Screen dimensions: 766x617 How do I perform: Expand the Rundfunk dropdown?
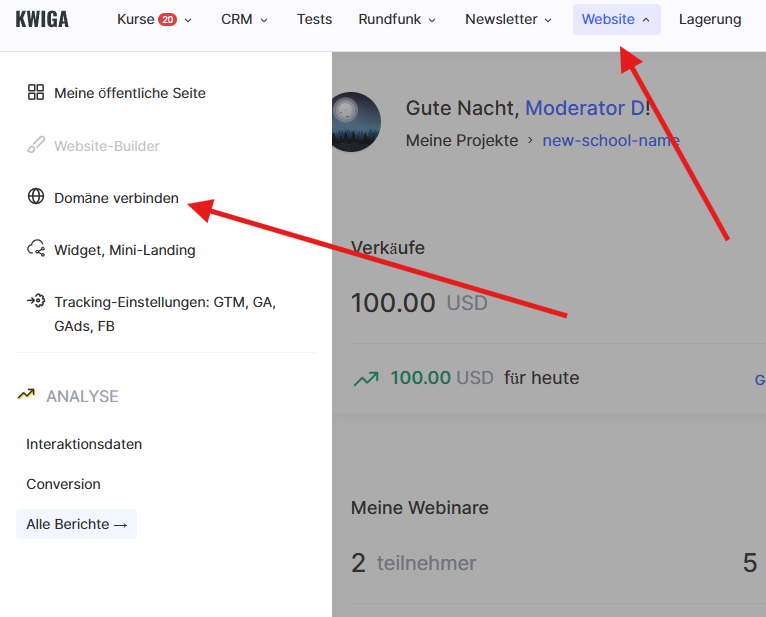397,19
